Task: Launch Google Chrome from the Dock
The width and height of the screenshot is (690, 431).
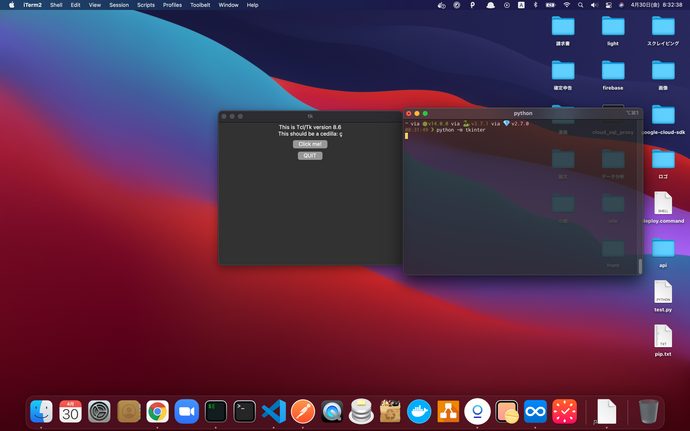Action: pyautogui.click(x=158, y=411)
